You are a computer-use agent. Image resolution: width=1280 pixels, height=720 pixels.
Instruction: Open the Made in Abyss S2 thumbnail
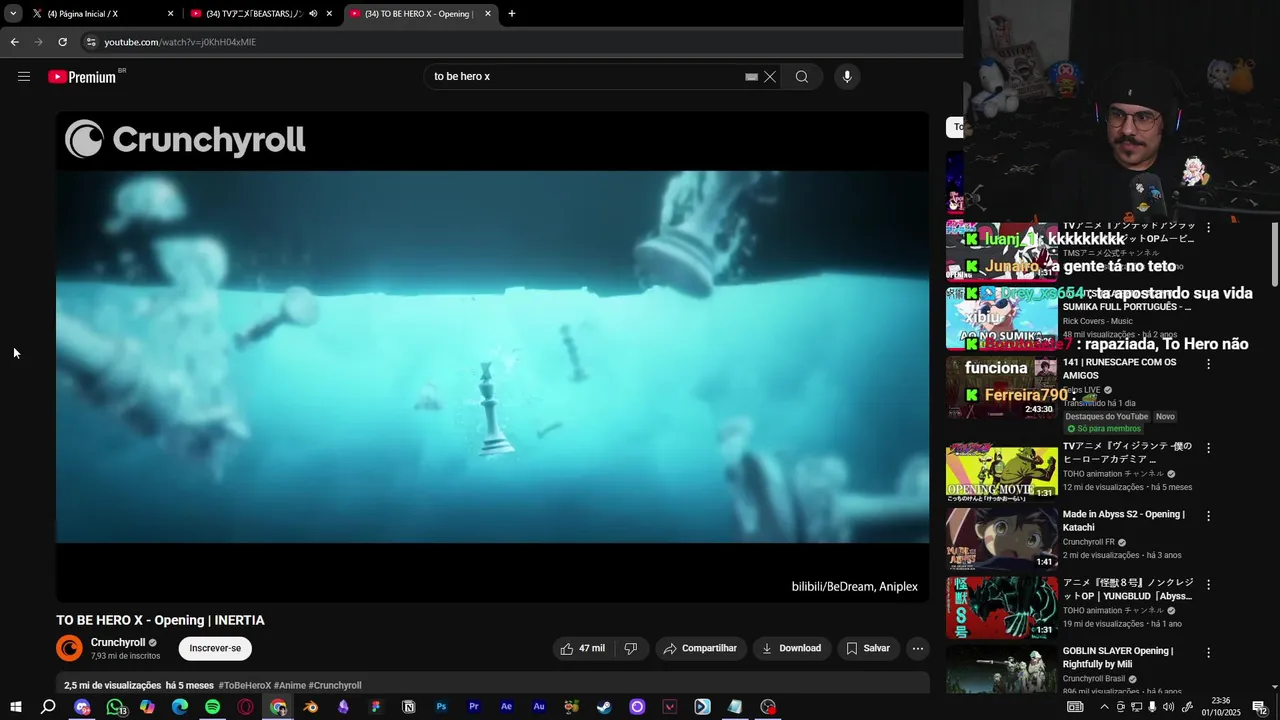coord(1002,538)
